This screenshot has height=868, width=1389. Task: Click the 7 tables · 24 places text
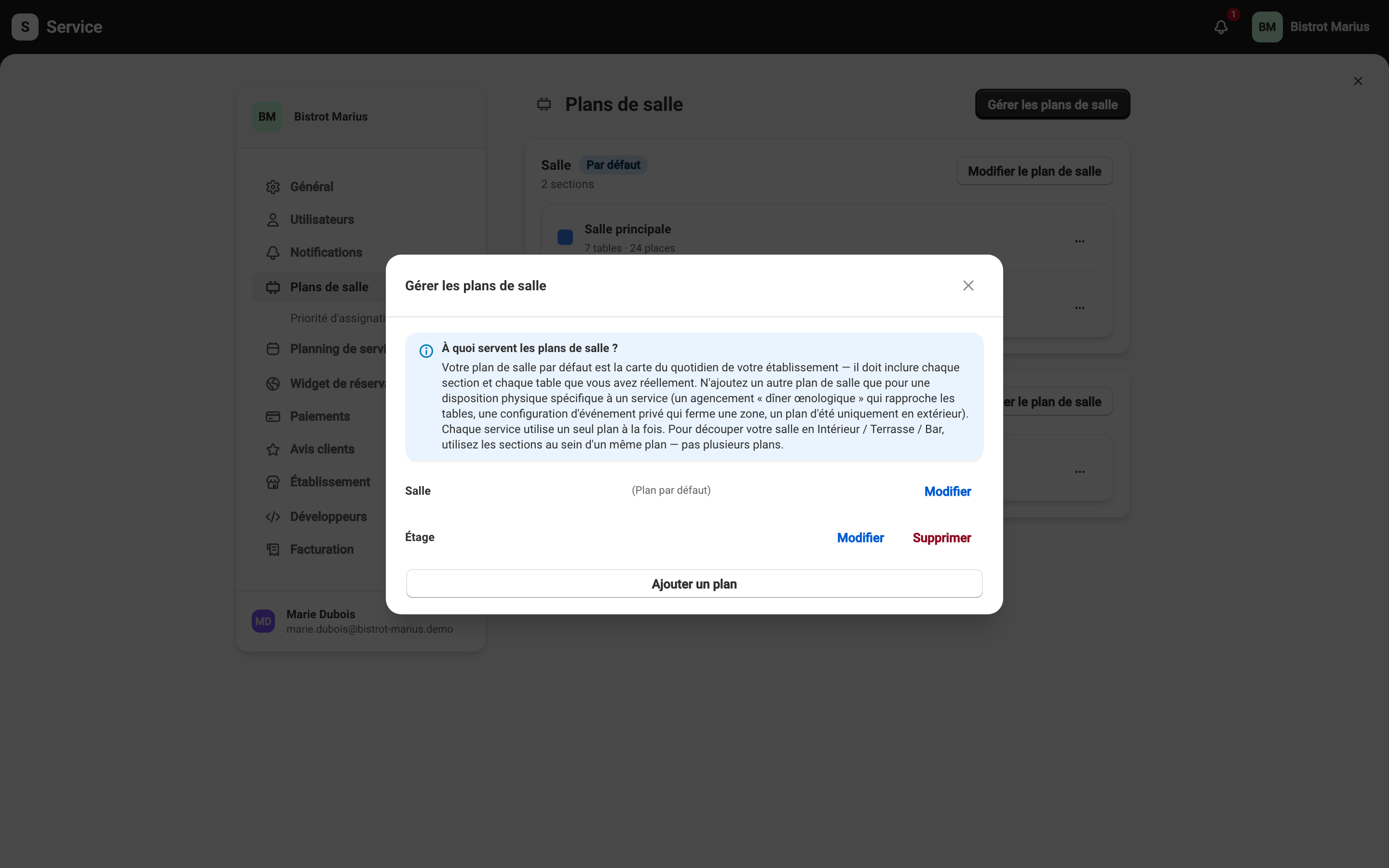click(x=629, y=248)
